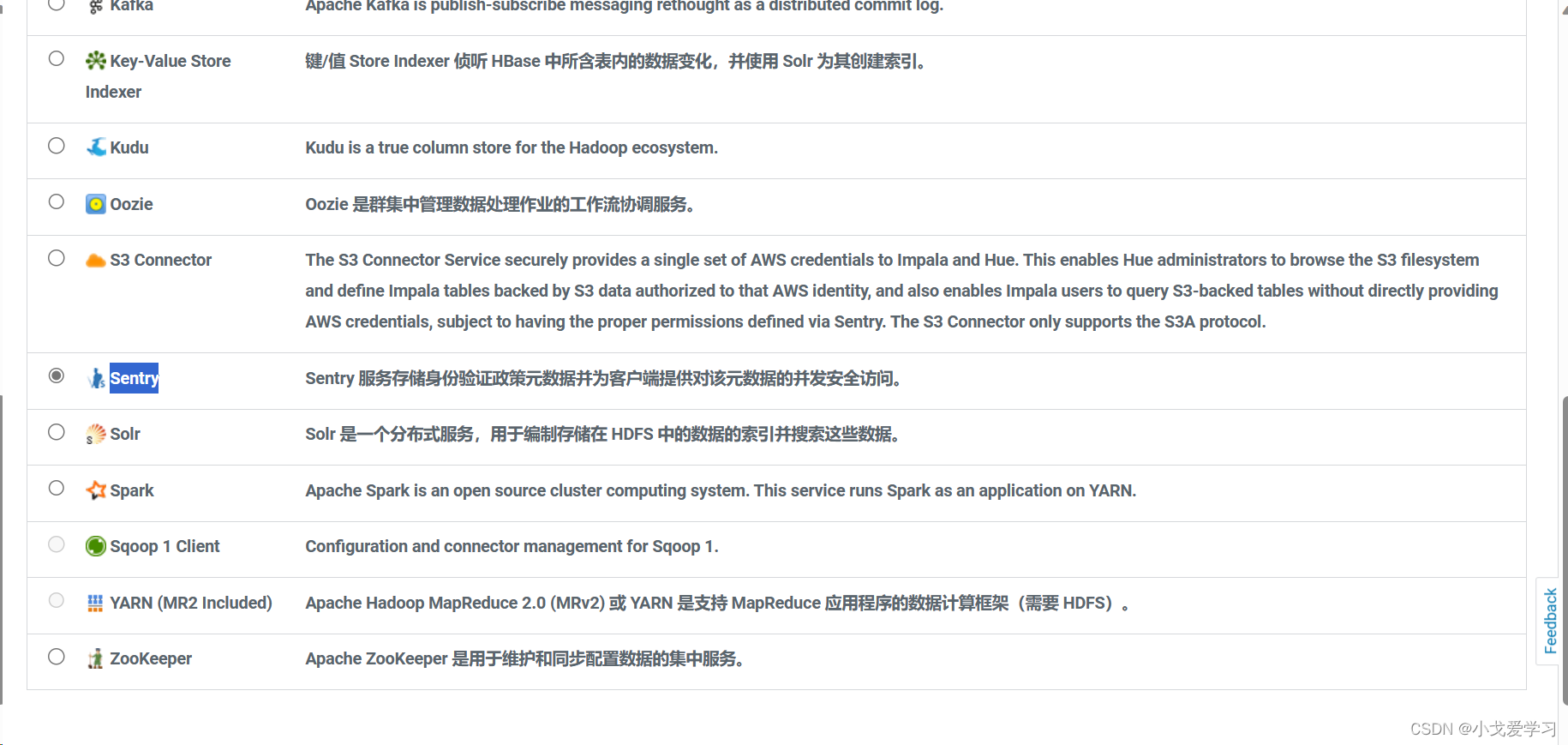Click the Kafka service icon
The height and width of the screenshot is (745, 1568).
click(96, 6)
